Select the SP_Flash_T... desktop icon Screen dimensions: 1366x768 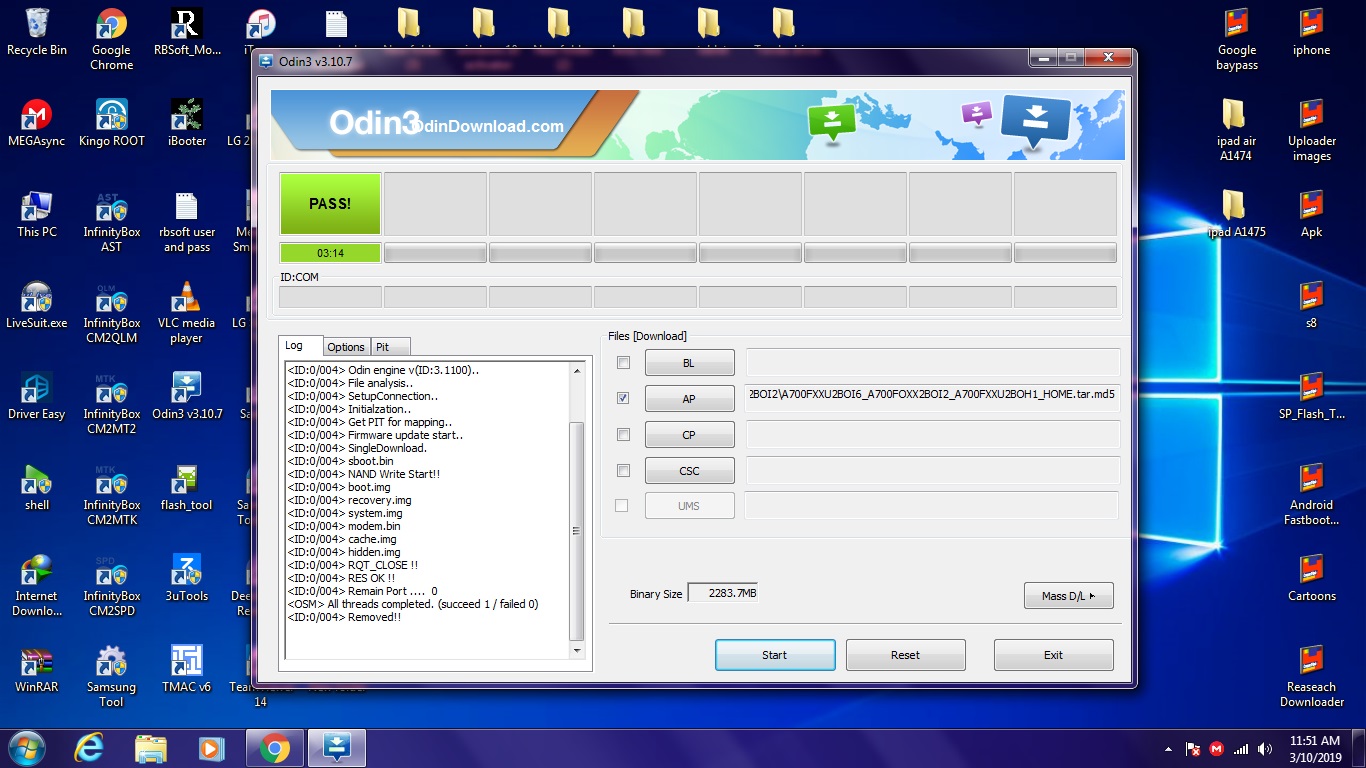1312,396
